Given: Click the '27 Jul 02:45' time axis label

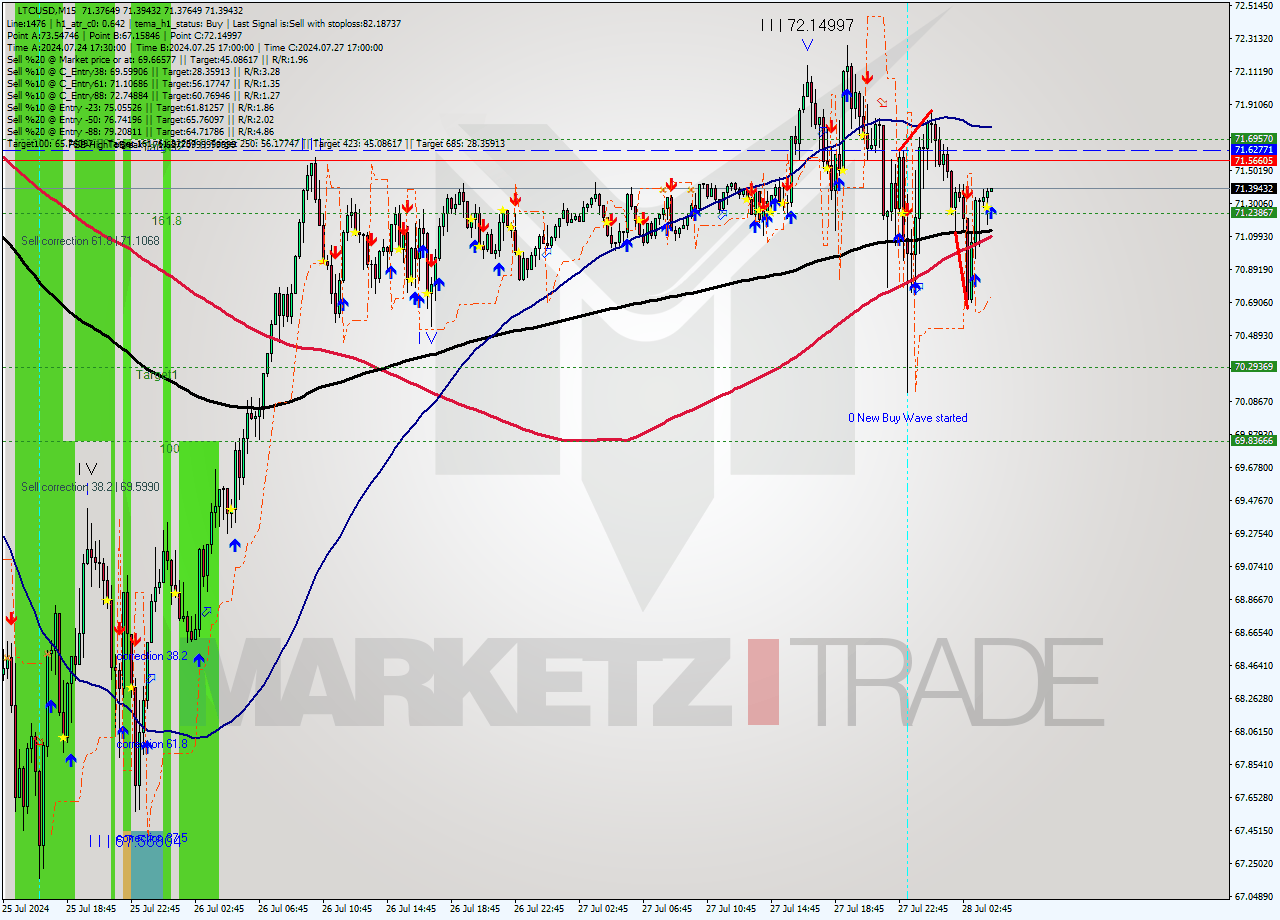Looking at the screenshot, I should click(x=603, y=909).
